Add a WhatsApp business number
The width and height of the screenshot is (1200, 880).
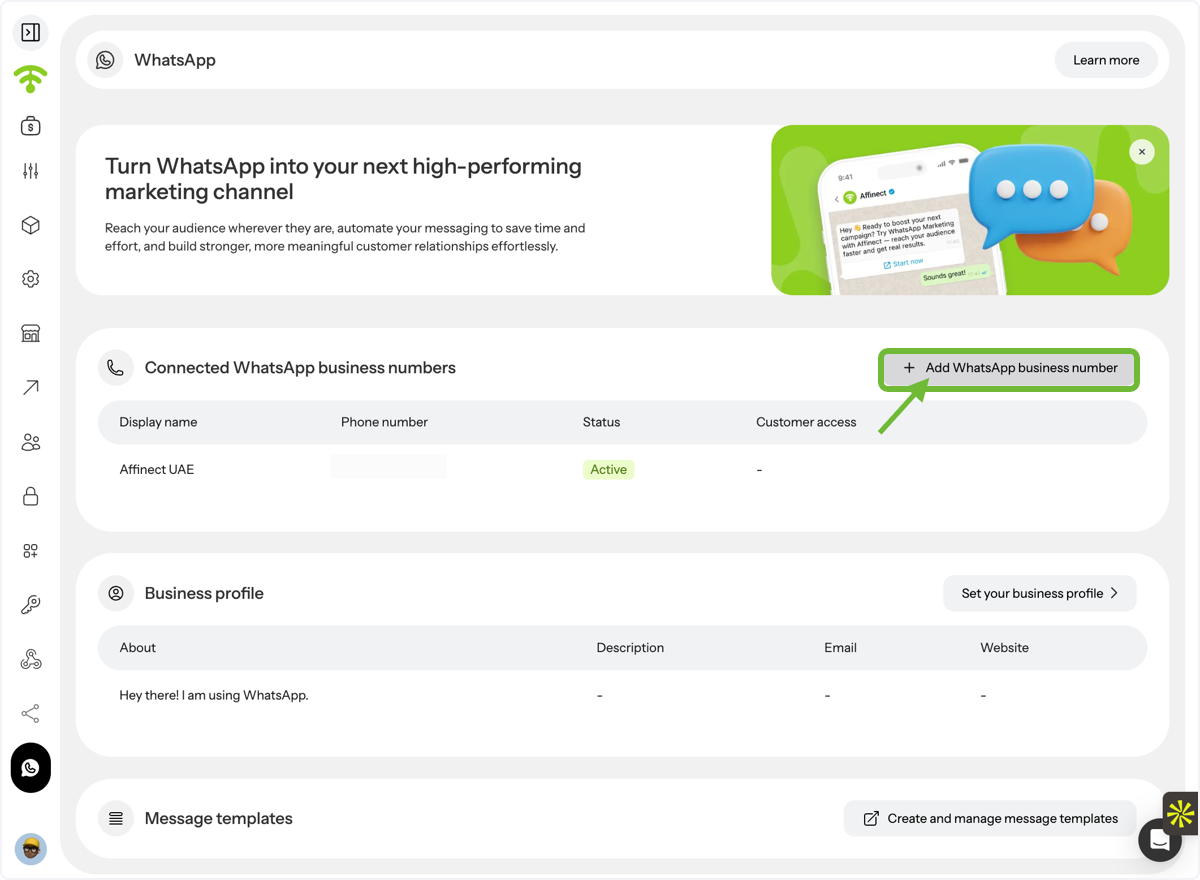coord(1009,368)
